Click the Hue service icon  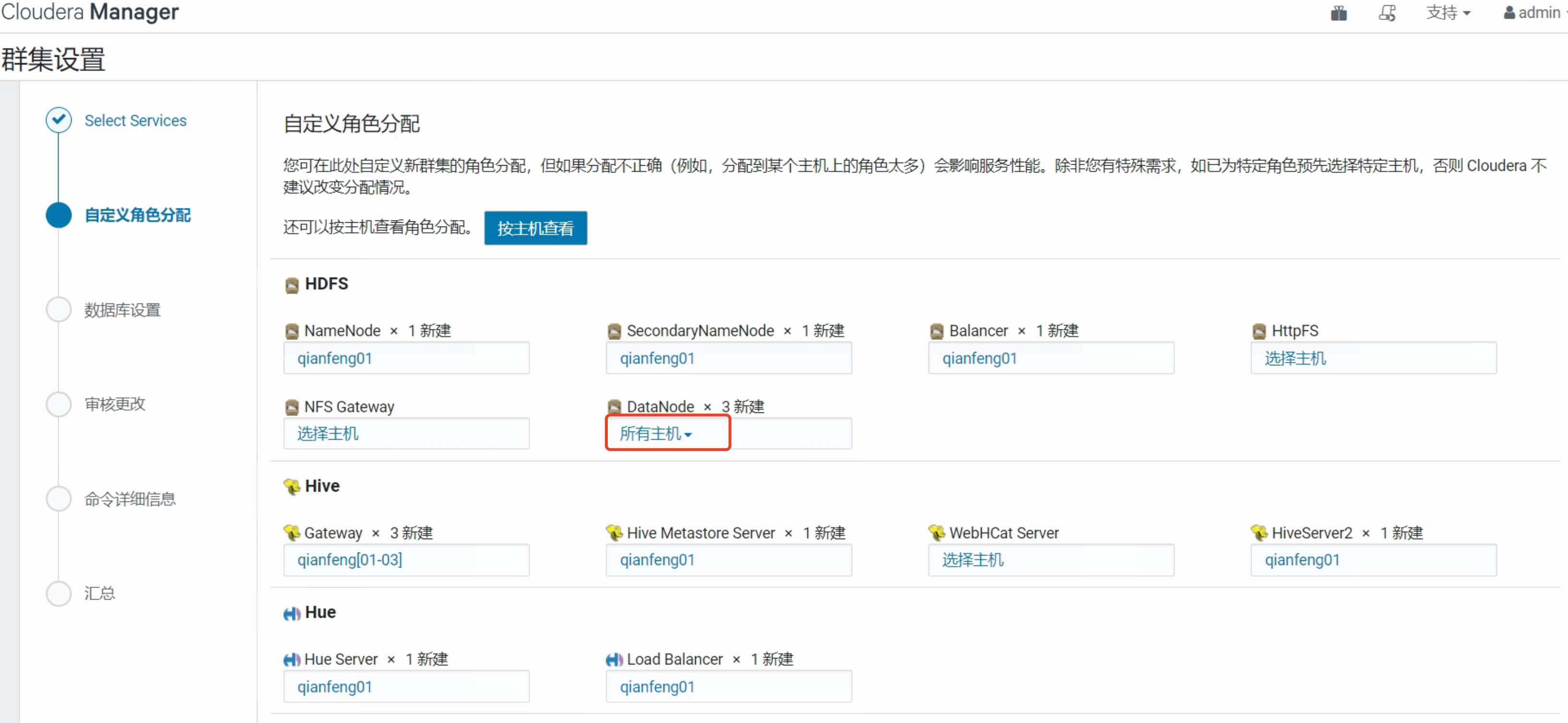(x=291, y=613)
